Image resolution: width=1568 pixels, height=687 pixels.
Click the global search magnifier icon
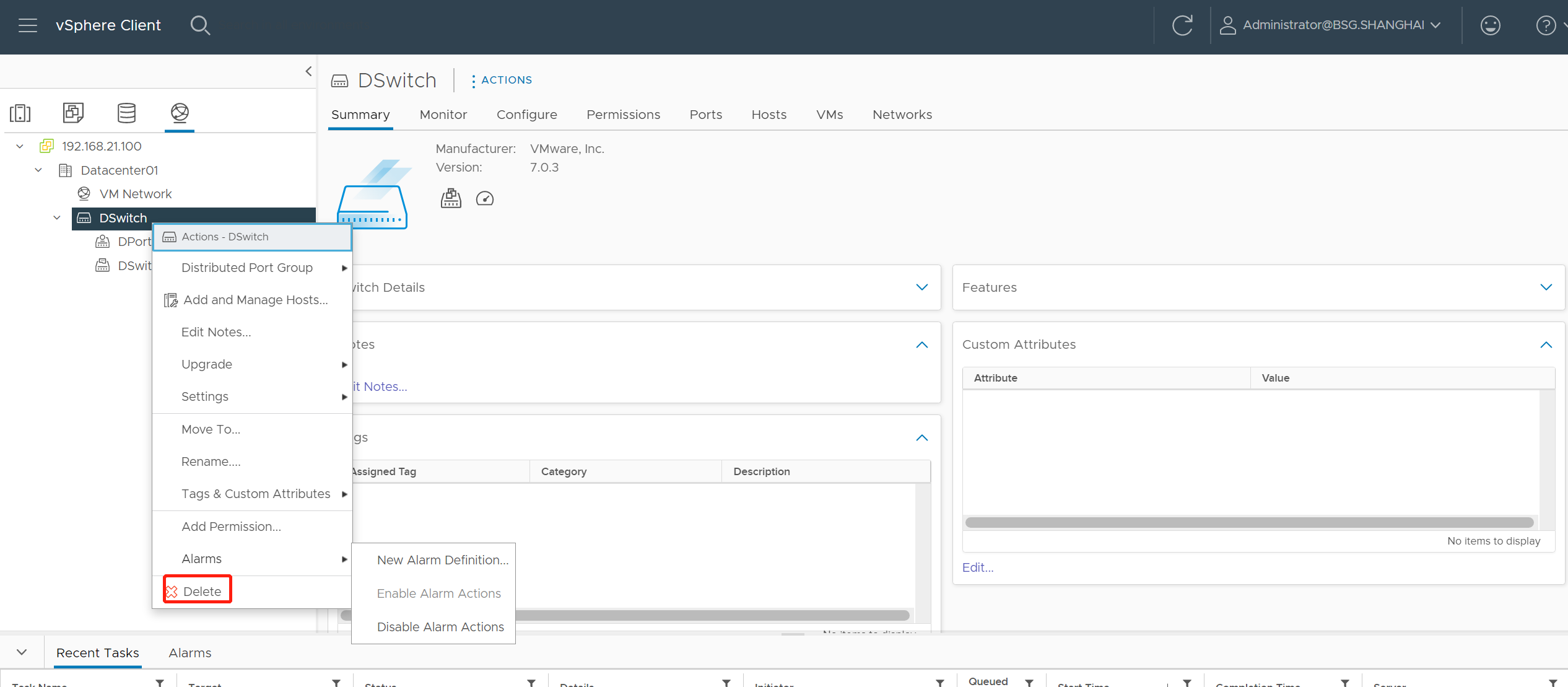tap(200, 25)
